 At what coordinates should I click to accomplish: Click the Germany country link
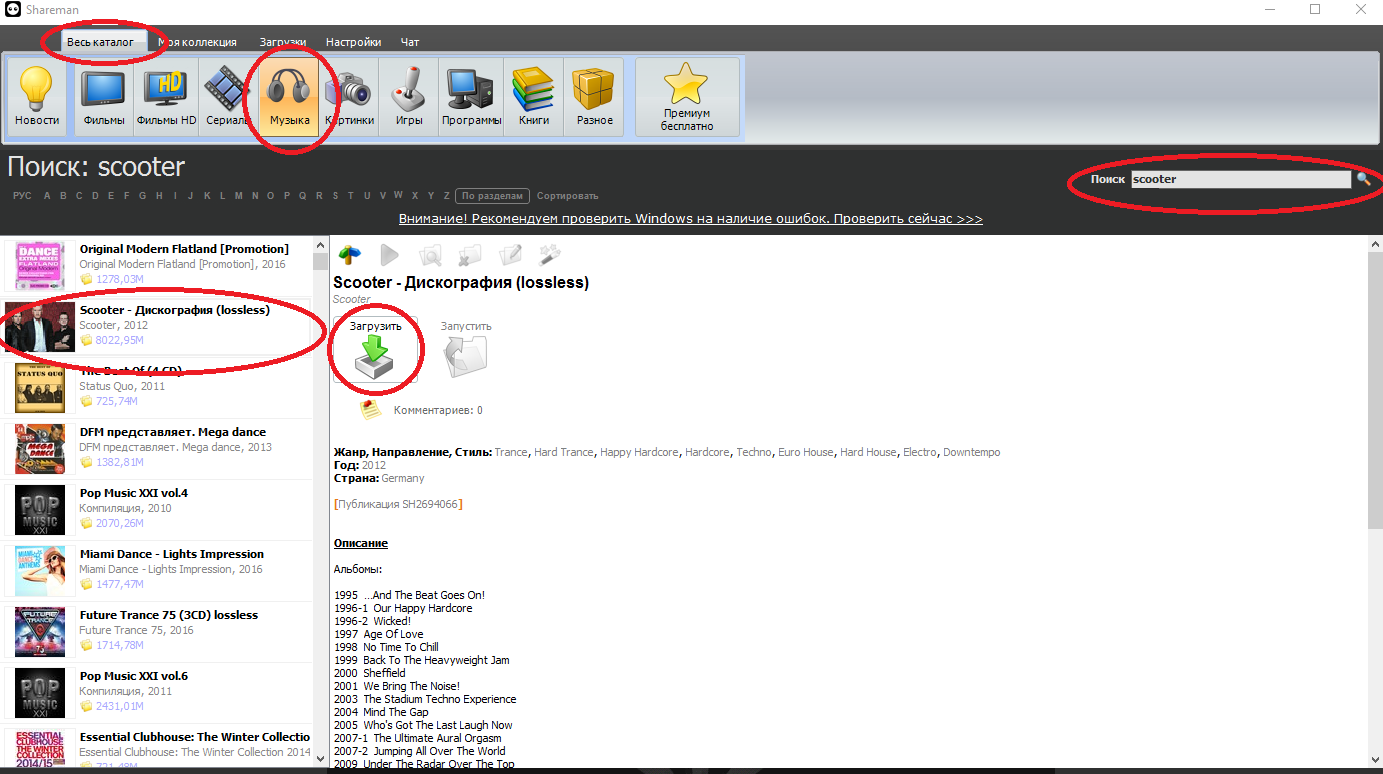[x=403, y=478]
